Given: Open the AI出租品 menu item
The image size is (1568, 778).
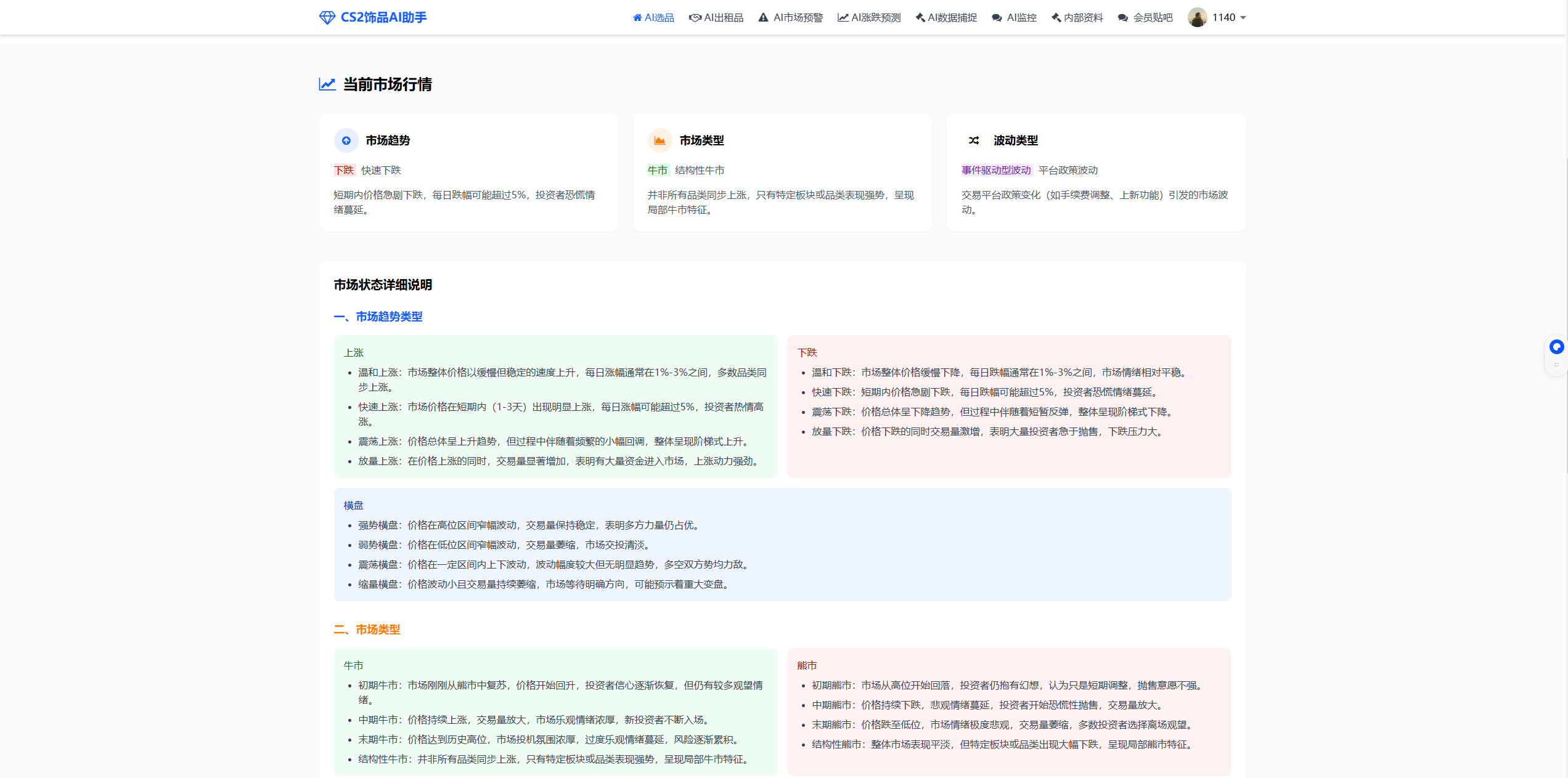Looking at the screenshot, I should 723,17.
